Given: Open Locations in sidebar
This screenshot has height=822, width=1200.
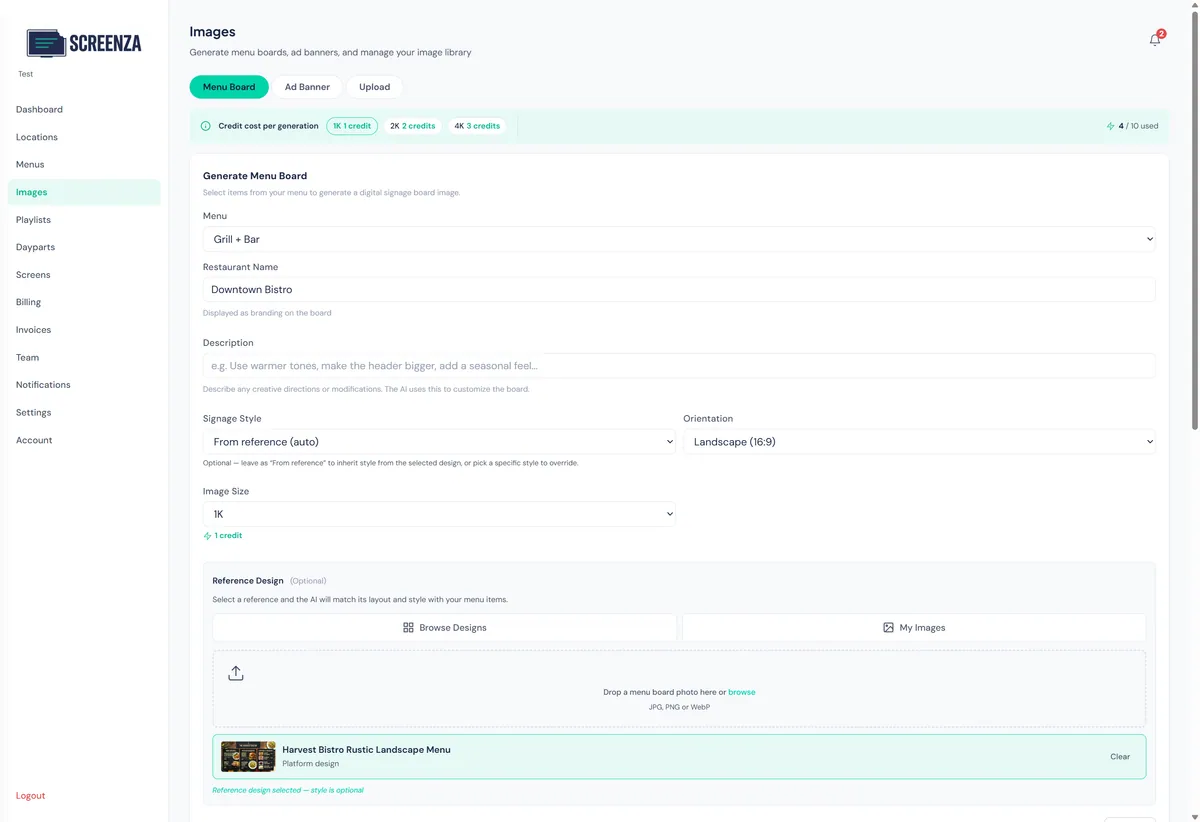Looking at the screenshot, I should coord(84,137).
